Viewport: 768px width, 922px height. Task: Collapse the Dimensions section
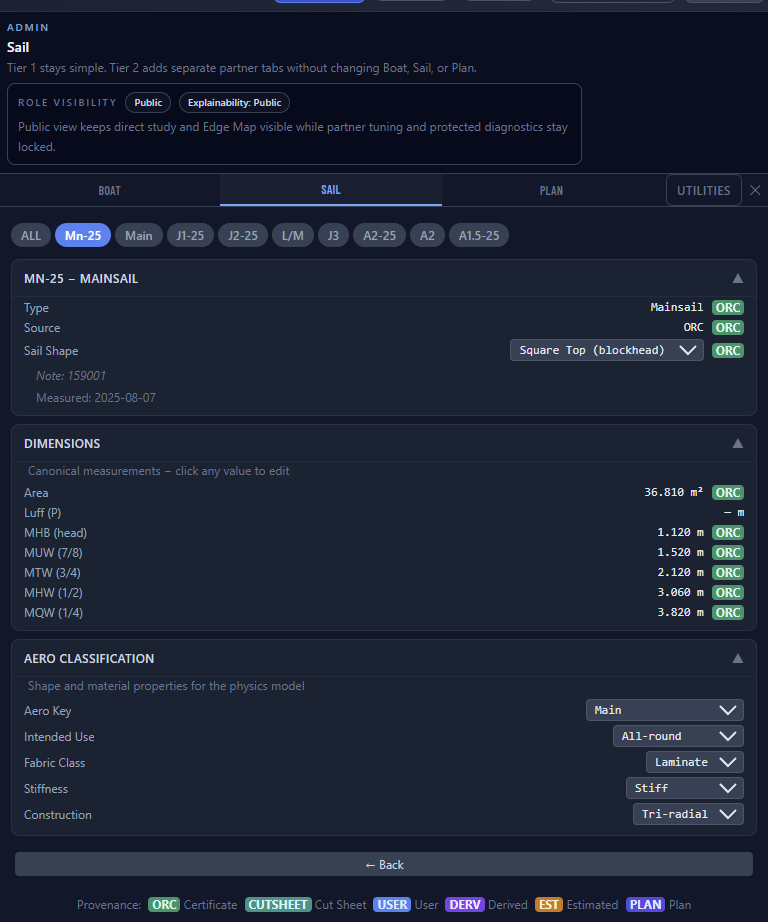[x=738, y=443]
